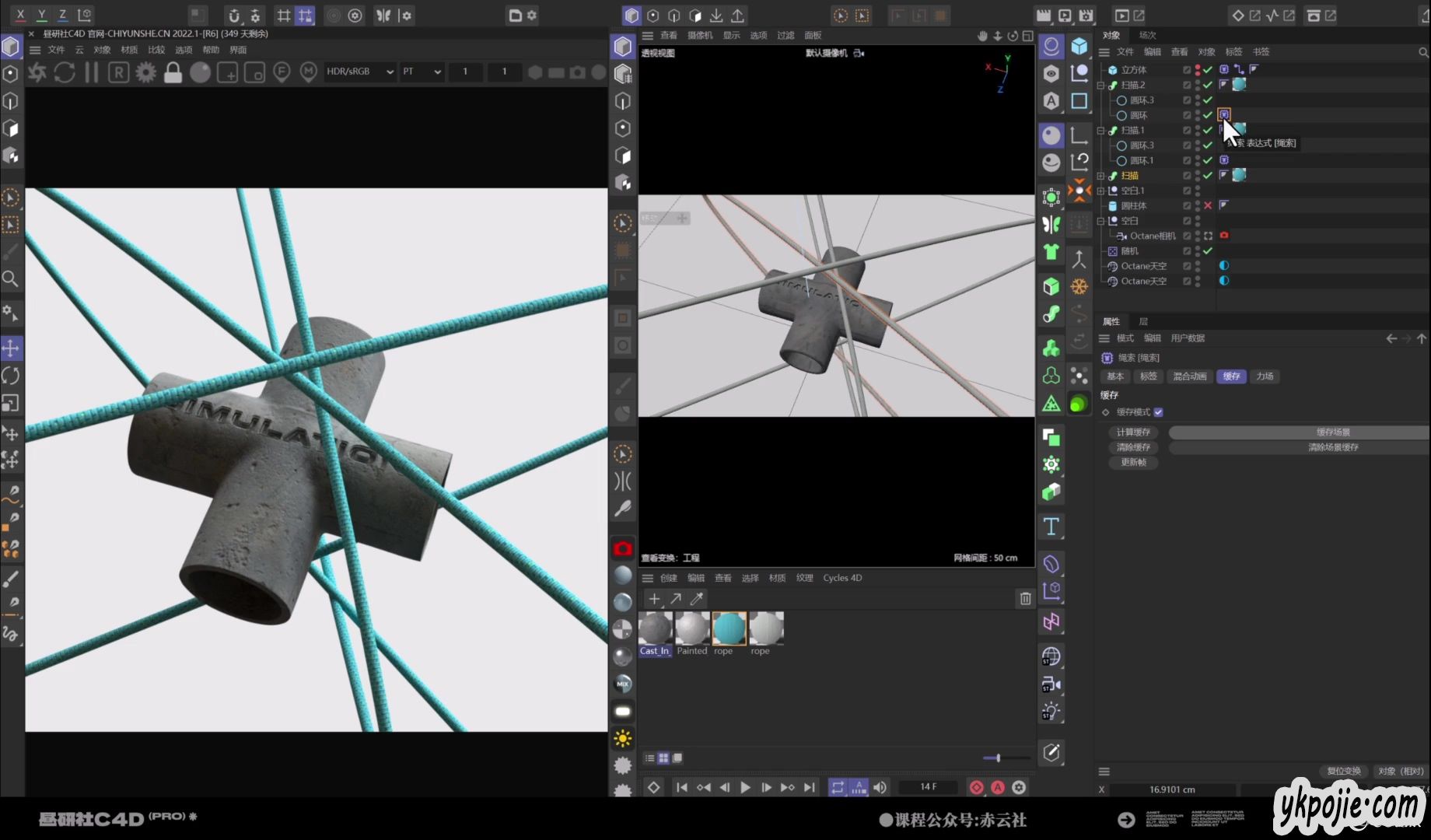The width and height of the screenshot is (1431, 840).
Task: Switch to the 力场 attribute tab
Action: (x=1265, y=376)
